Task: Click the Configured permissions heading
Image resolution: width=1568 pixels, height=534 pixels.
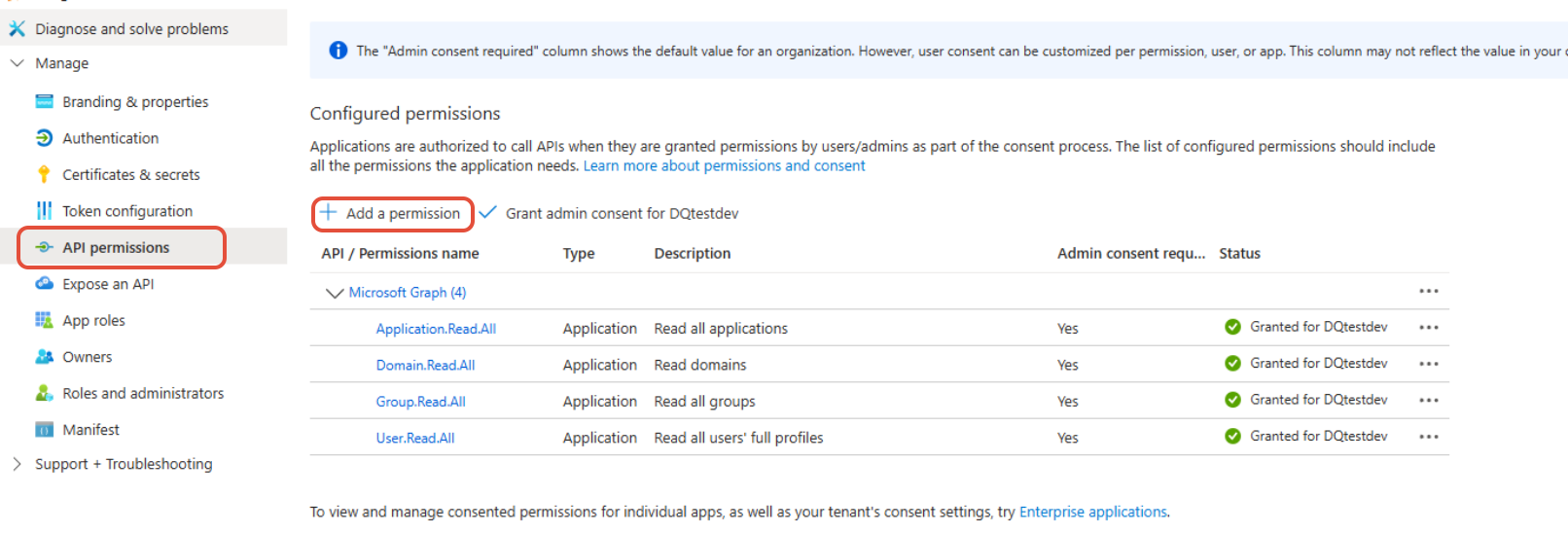Action: [405, 113]
